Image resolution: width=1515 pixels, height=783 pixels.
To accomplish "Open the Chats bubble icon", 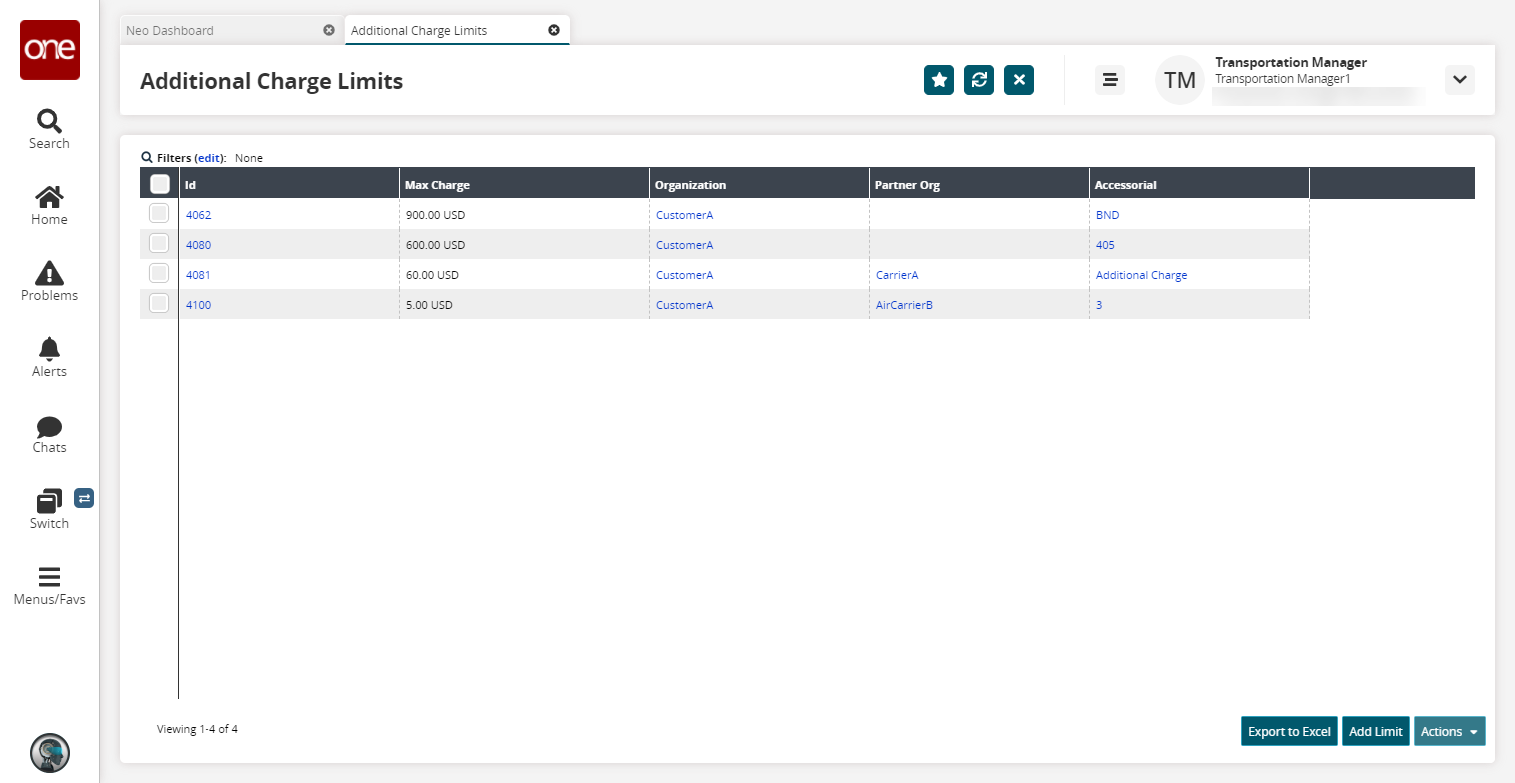I will coord(49,427).
